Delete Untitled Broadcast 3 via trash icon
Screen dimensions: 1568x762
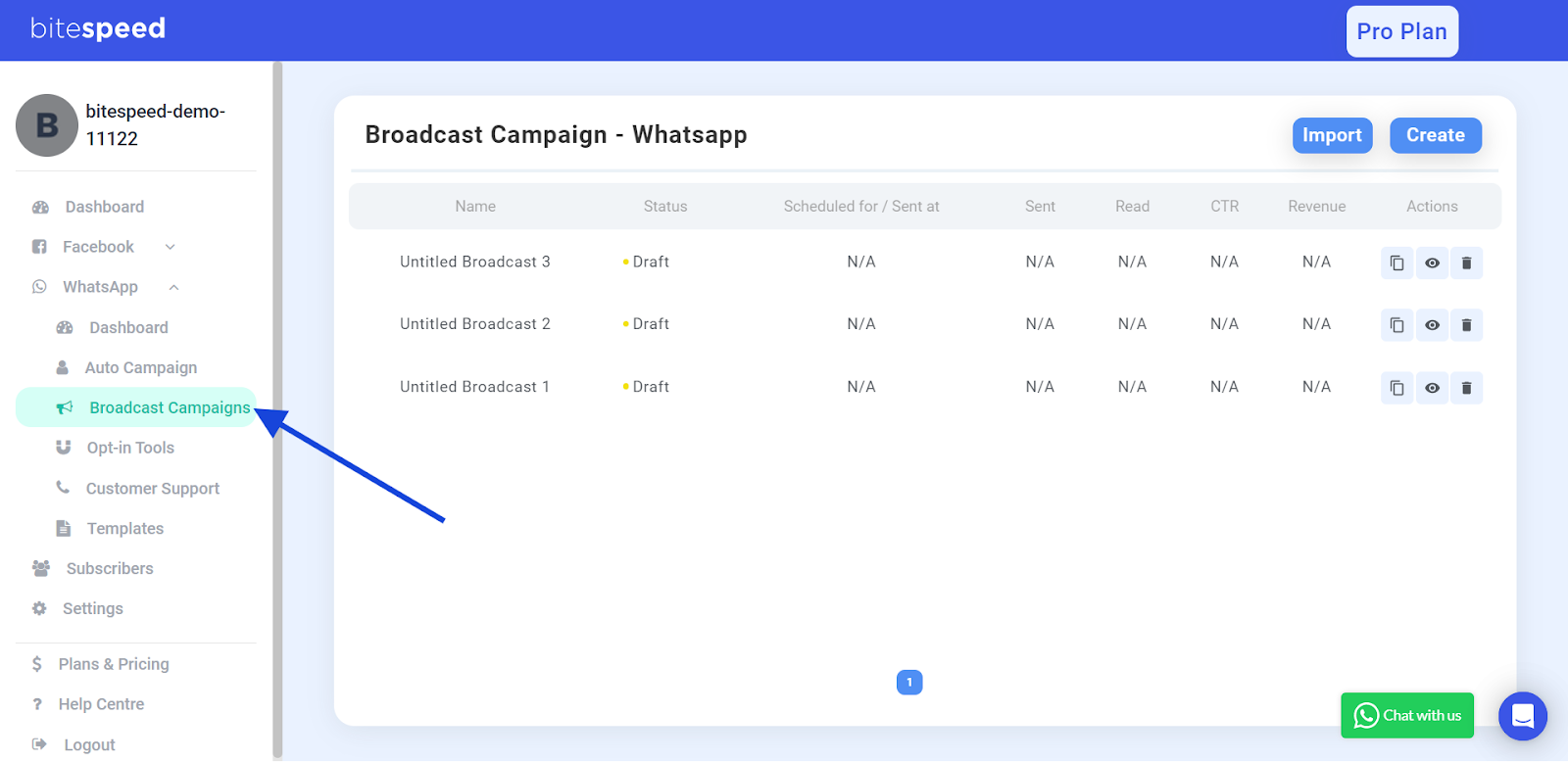[1466, 262]
